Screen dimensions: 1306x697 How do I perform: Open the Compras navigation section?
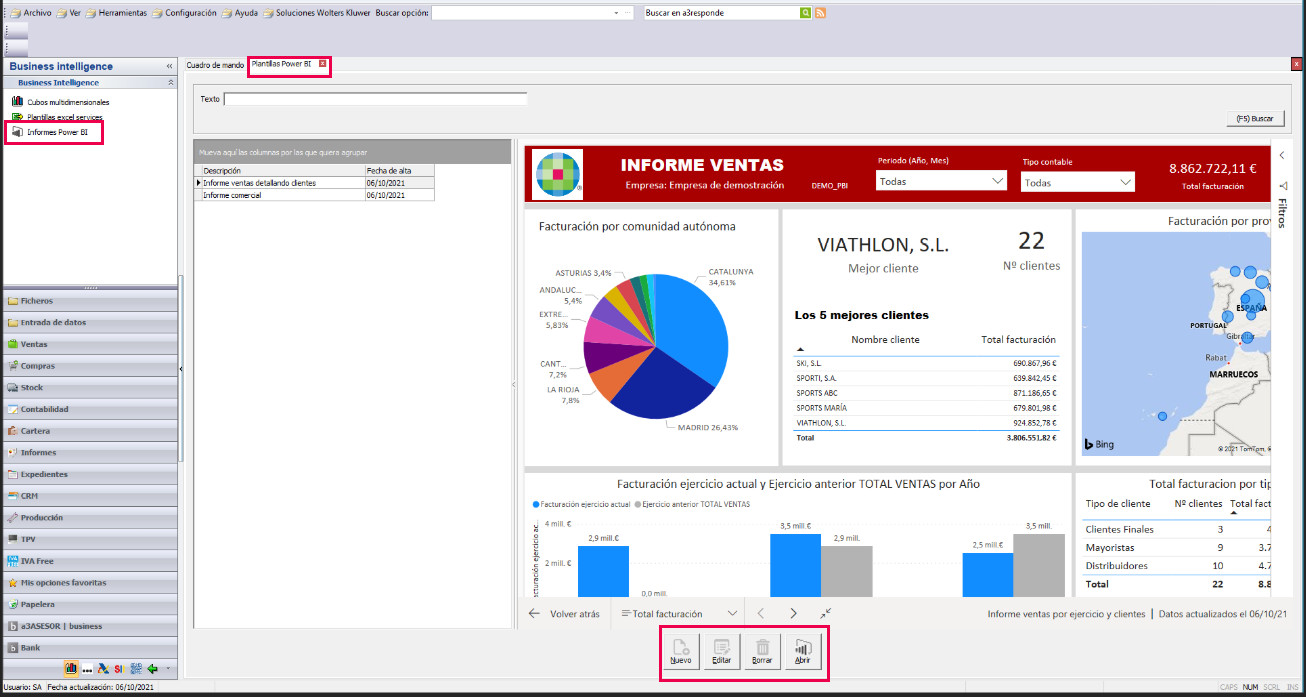coord(90,366)
